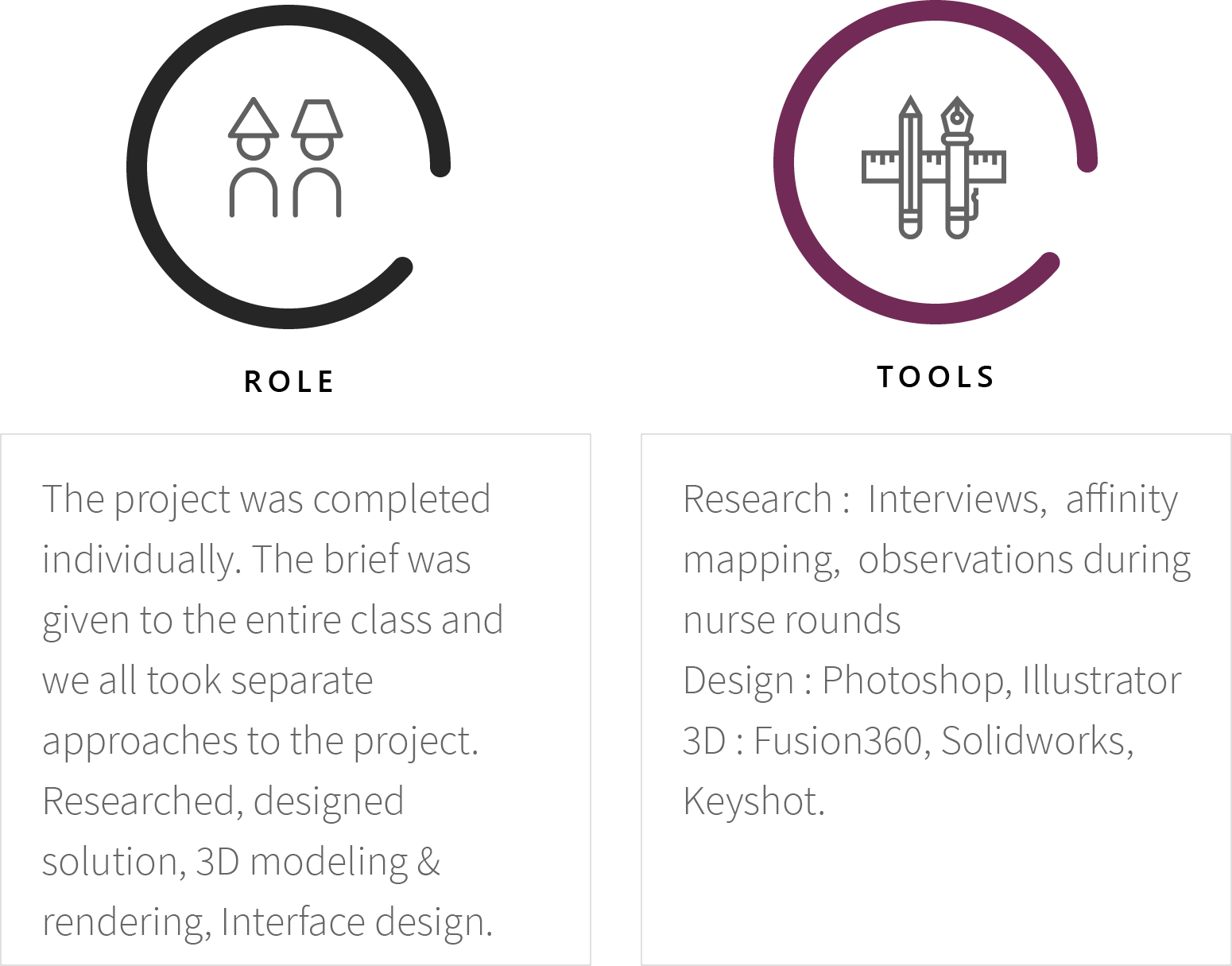Image resolution: width=1232 pixels, height=966 pixels.
Task: Click the pencil icon in tools graphic
Action: coord(910,166)
